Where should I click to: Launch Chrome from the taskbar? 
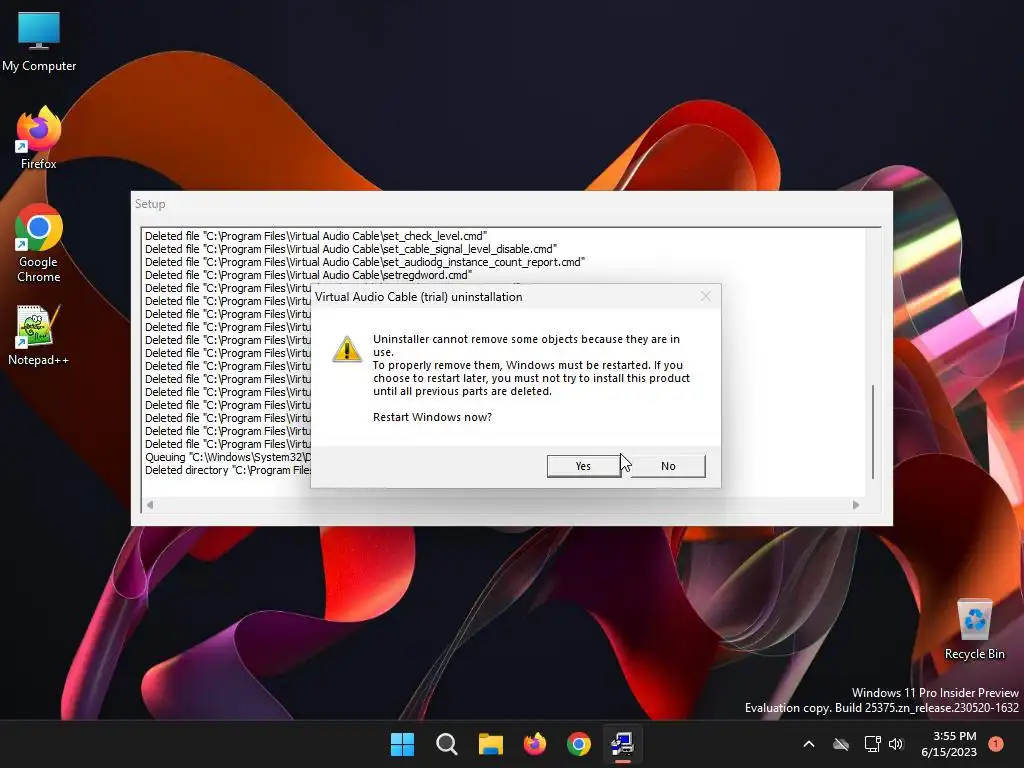point(579,744)
